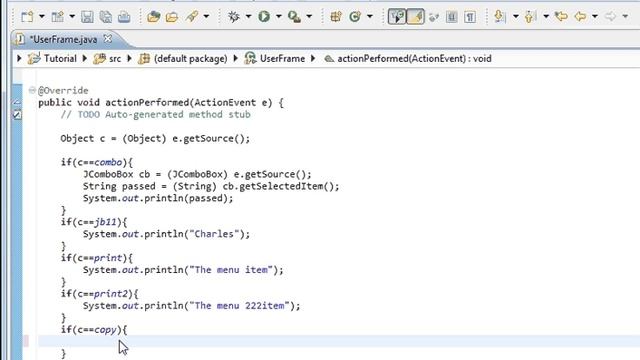Click the second new-item wizard icon

click(x=58, y=17)
